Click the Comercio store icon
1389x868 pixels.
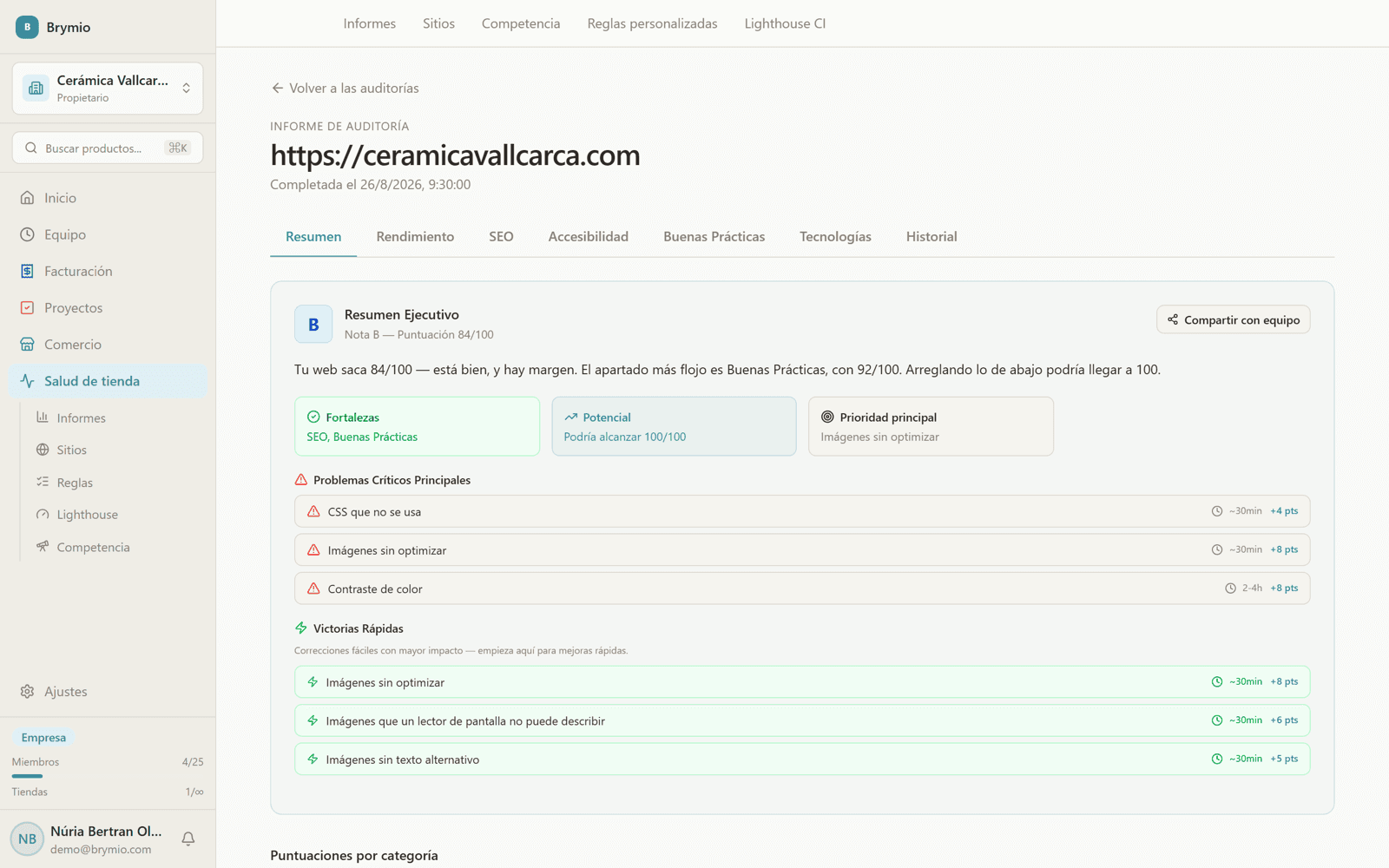click(x=28, y=344)
